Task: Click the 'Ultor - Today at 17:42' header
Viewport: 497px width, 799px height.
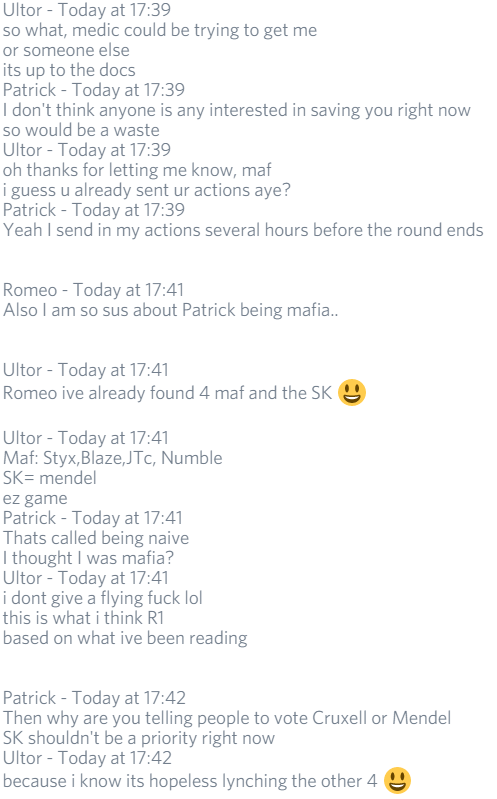Action: (87, 758)
